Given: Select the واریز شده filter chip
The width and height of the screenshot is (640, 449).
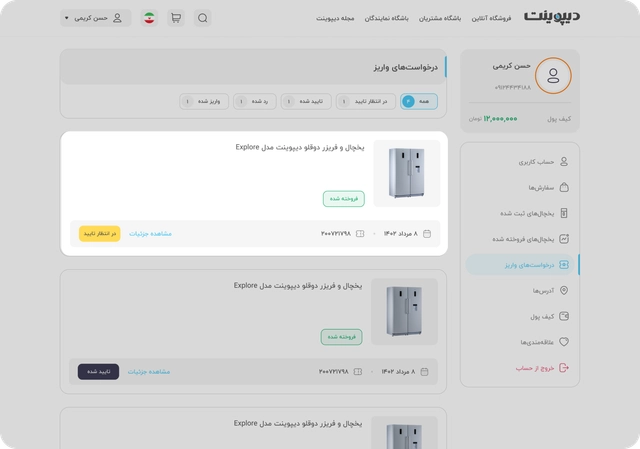Looking at the screenshot, I should 204,101.
